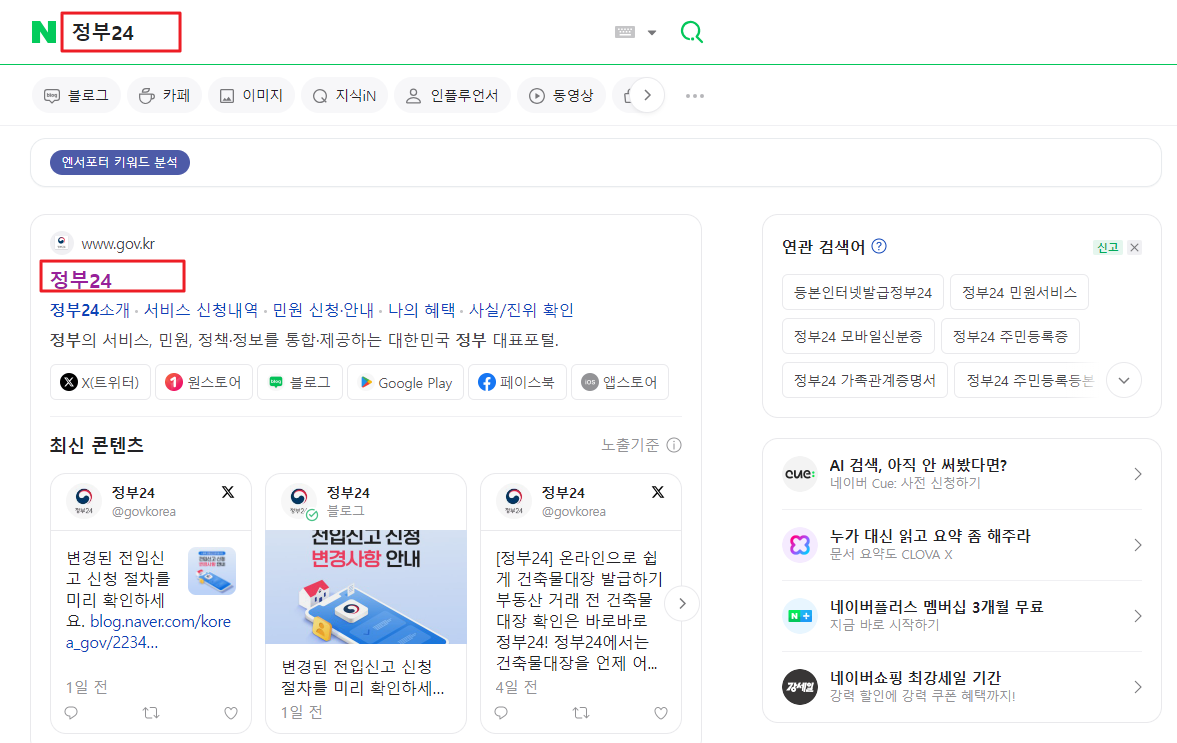Click the Google Play channel button

click(x=405, y=382)
